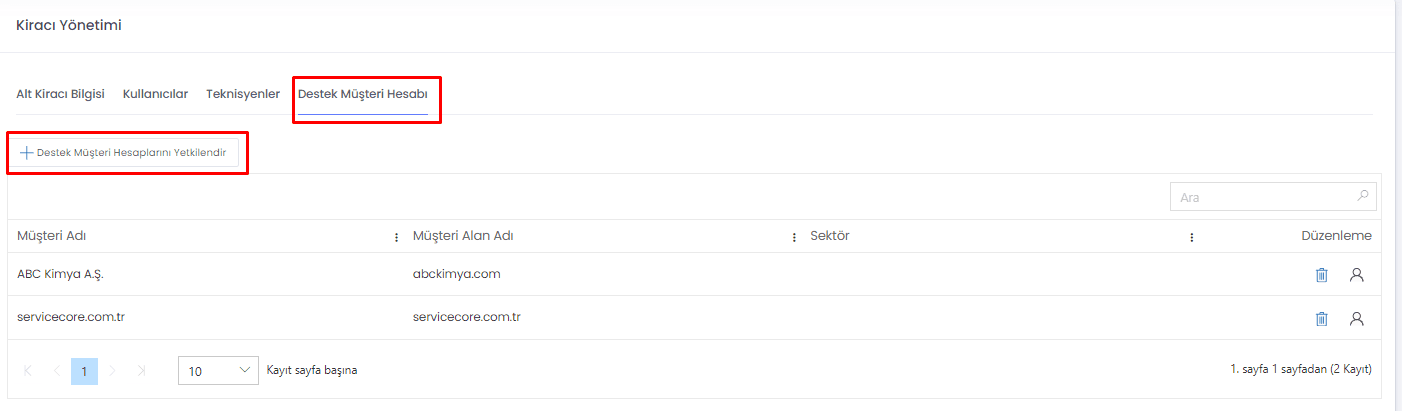This screenshot has width=1402, height=411.
Task: Click trash icon for servicecore.com.tr row
Action: pos(1321,319)
